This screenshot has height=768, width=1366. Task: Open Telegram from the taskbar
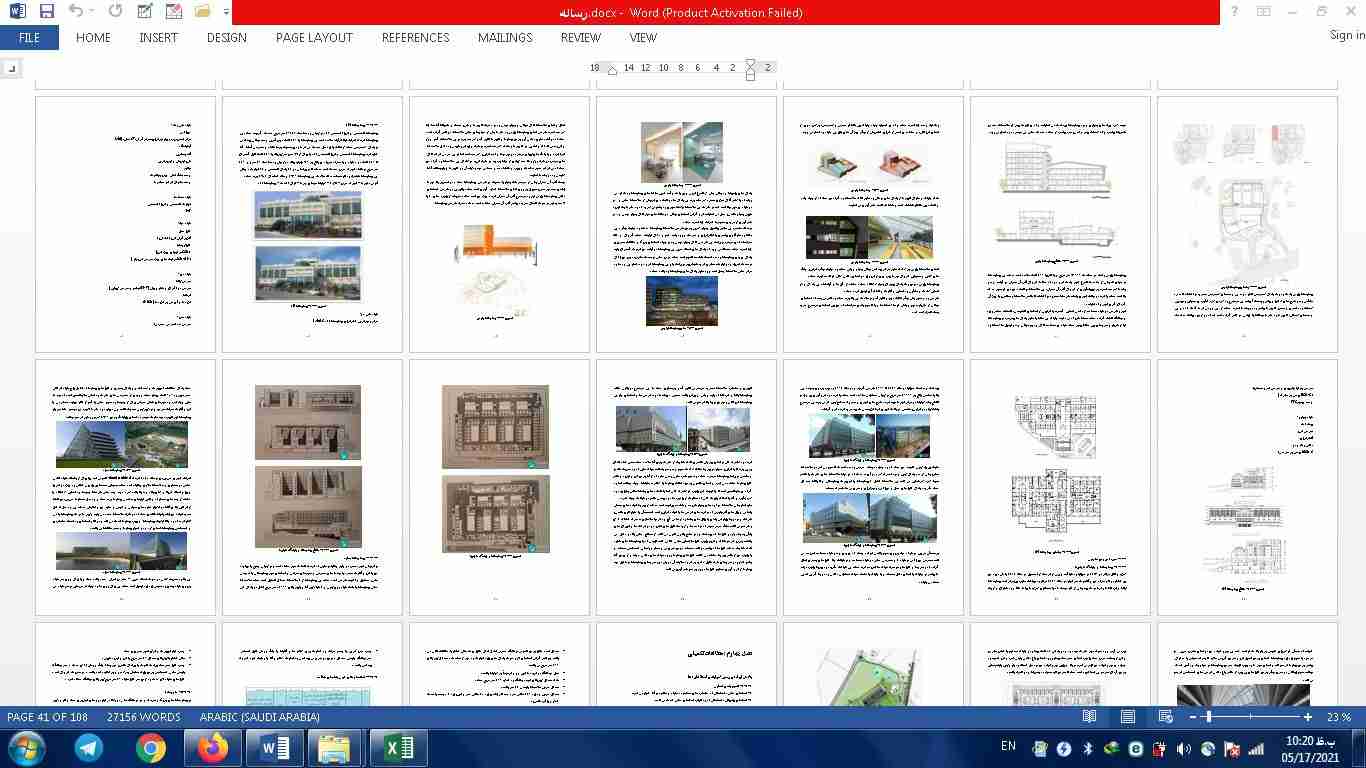coord(89,748)
